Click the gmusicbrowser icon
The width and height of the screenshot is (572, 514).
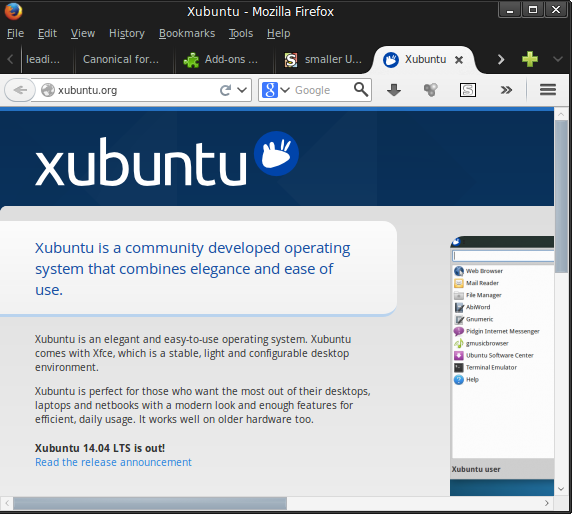tap(459, 343)
